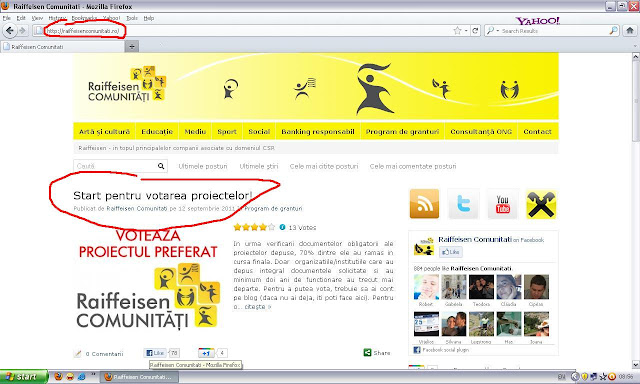Image resolution: width=640 pixels, height=384 pixels.
Task: Open the address bar history dropdown arrow
Action: pos(466,31)
